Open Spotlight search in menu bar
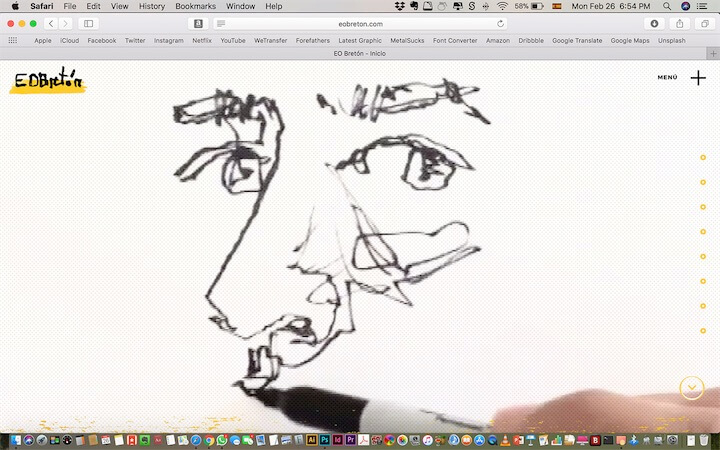 (x=667, y=6)
